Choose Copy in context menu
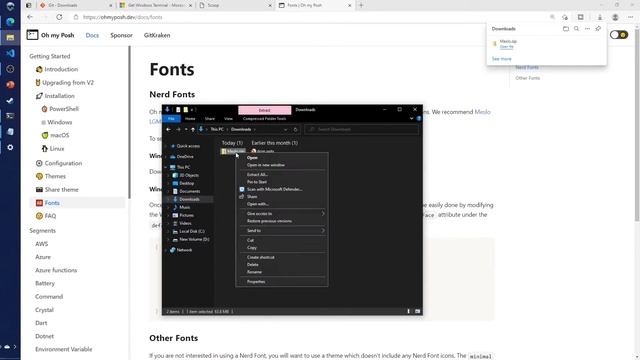Viewport: 640px width, 360px height. (281, 247)
